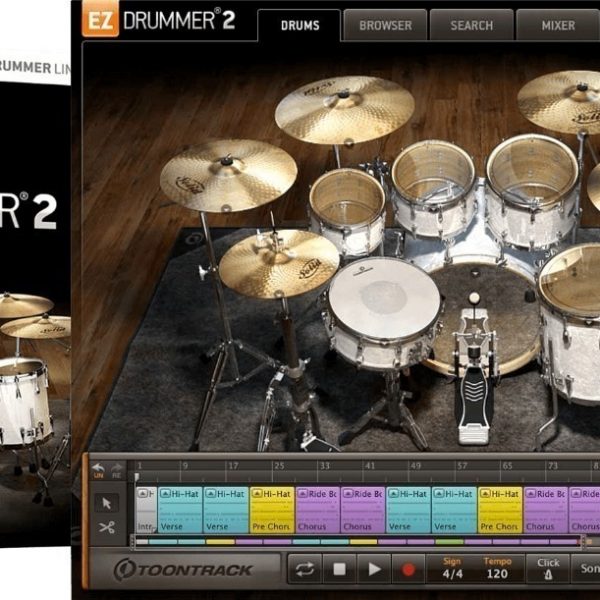This screenshot has height=600, width=600.
Task: Click bar 33 on the timeline ruler
Action: pyautogui.click(x=325, y=466)
